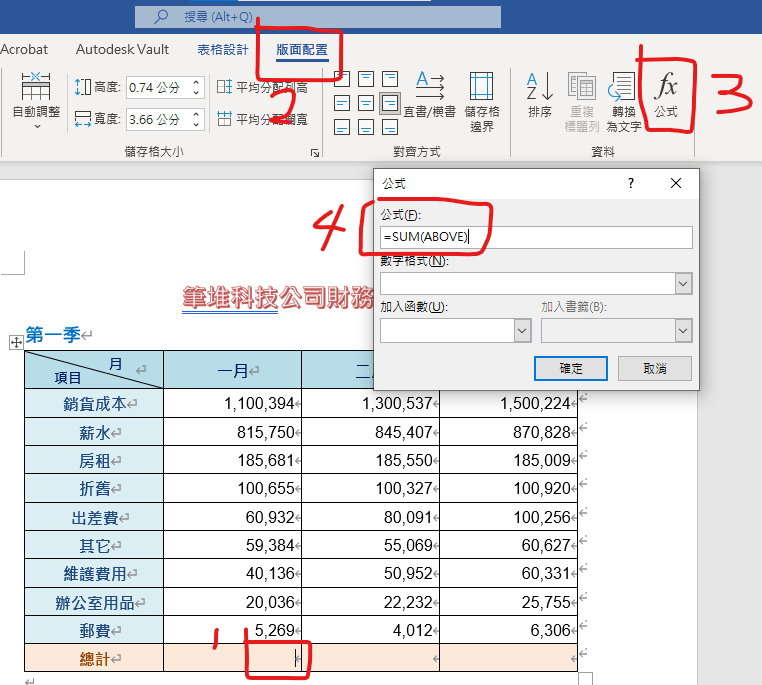This screenshot has height=685, width=762.
Task: Select align center icon
Action: pos(366,103)
